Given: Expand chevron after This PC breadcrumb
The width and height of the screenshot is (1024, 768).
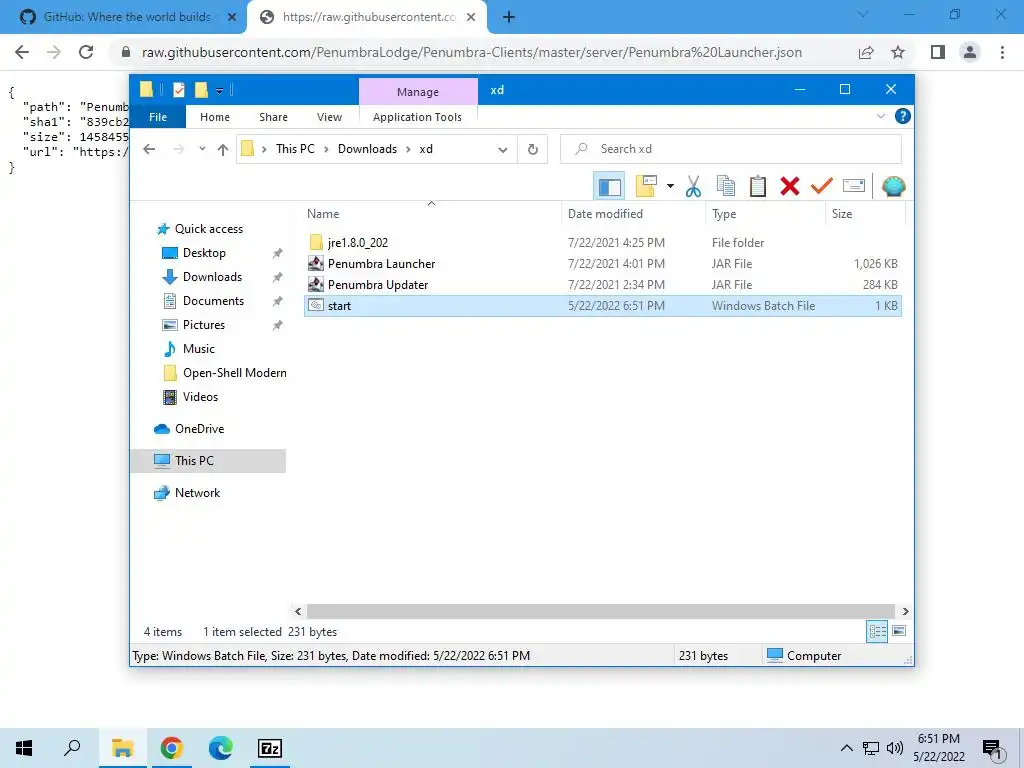Looking at the screenshot, I should click(326, 150).
